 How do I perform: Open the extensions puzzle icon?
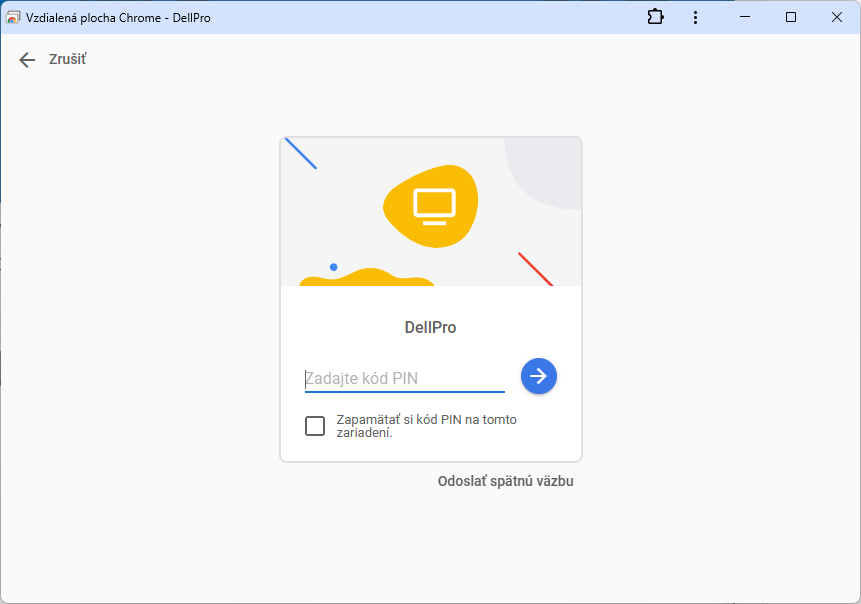(655, 17)
